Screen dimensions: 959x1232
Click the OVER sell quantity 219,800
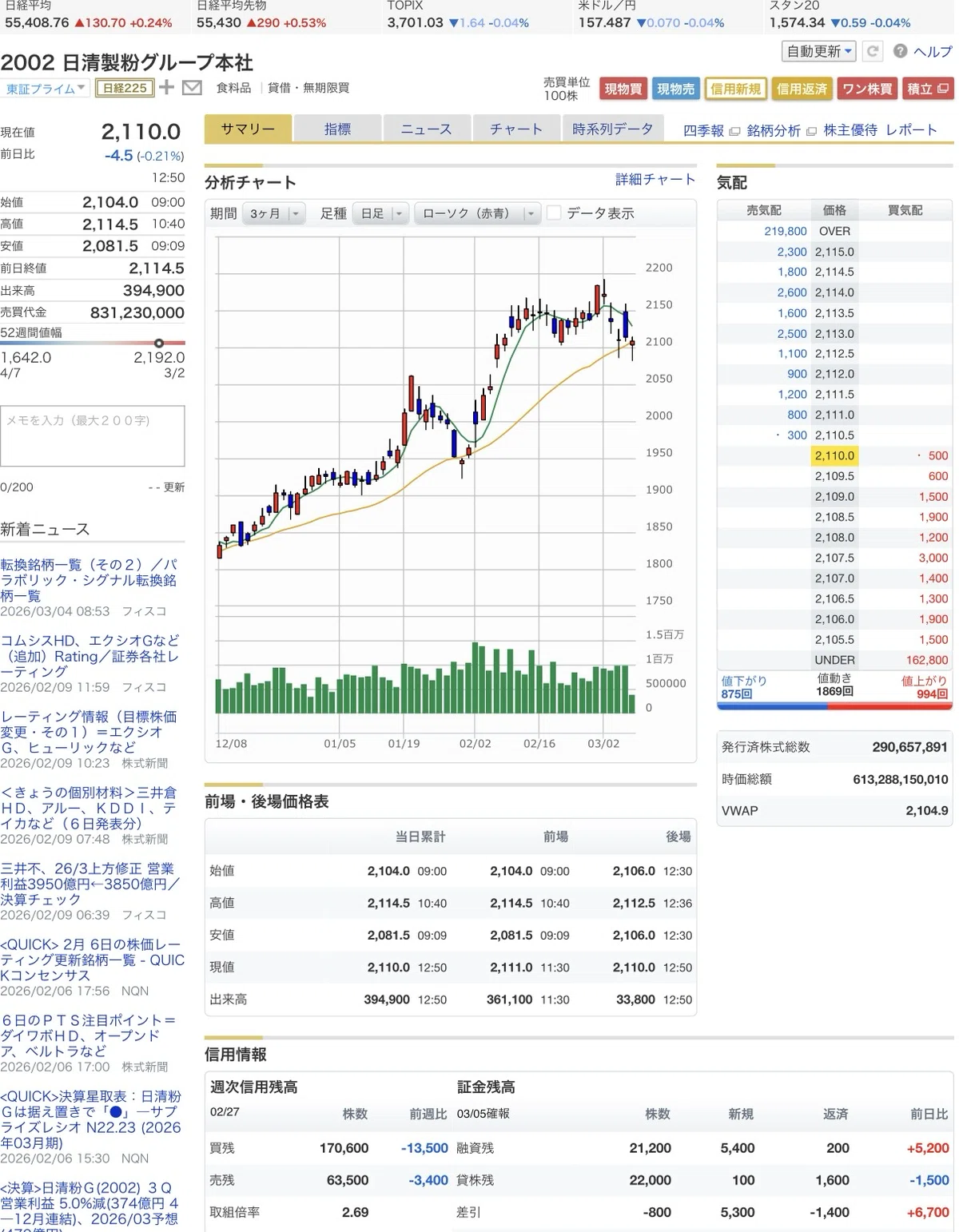click(x=785, y=231)
